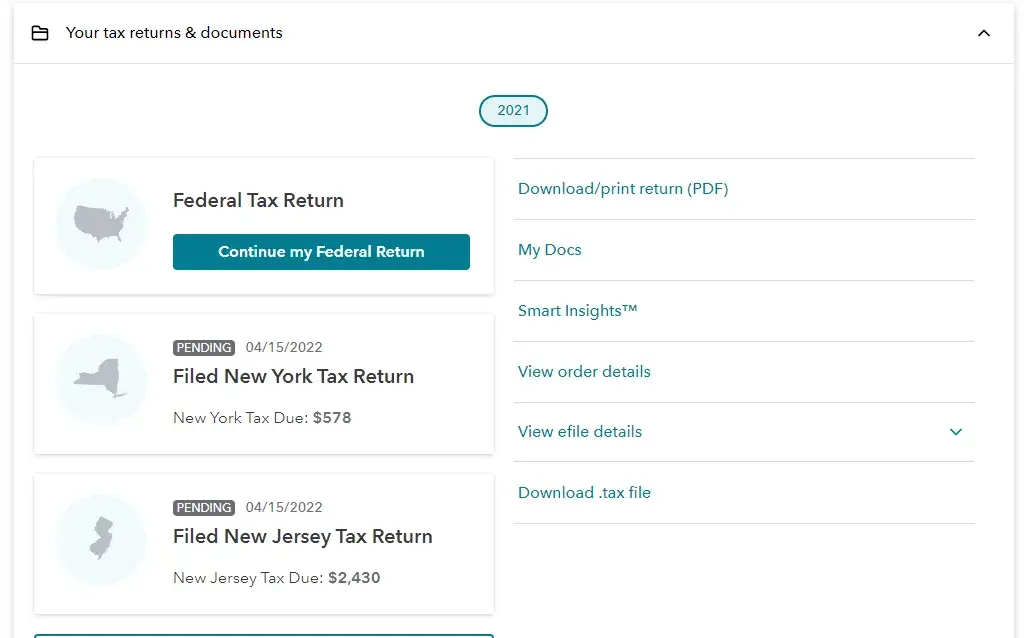Open the Filed New York Tax Return title

click(293, 377)
